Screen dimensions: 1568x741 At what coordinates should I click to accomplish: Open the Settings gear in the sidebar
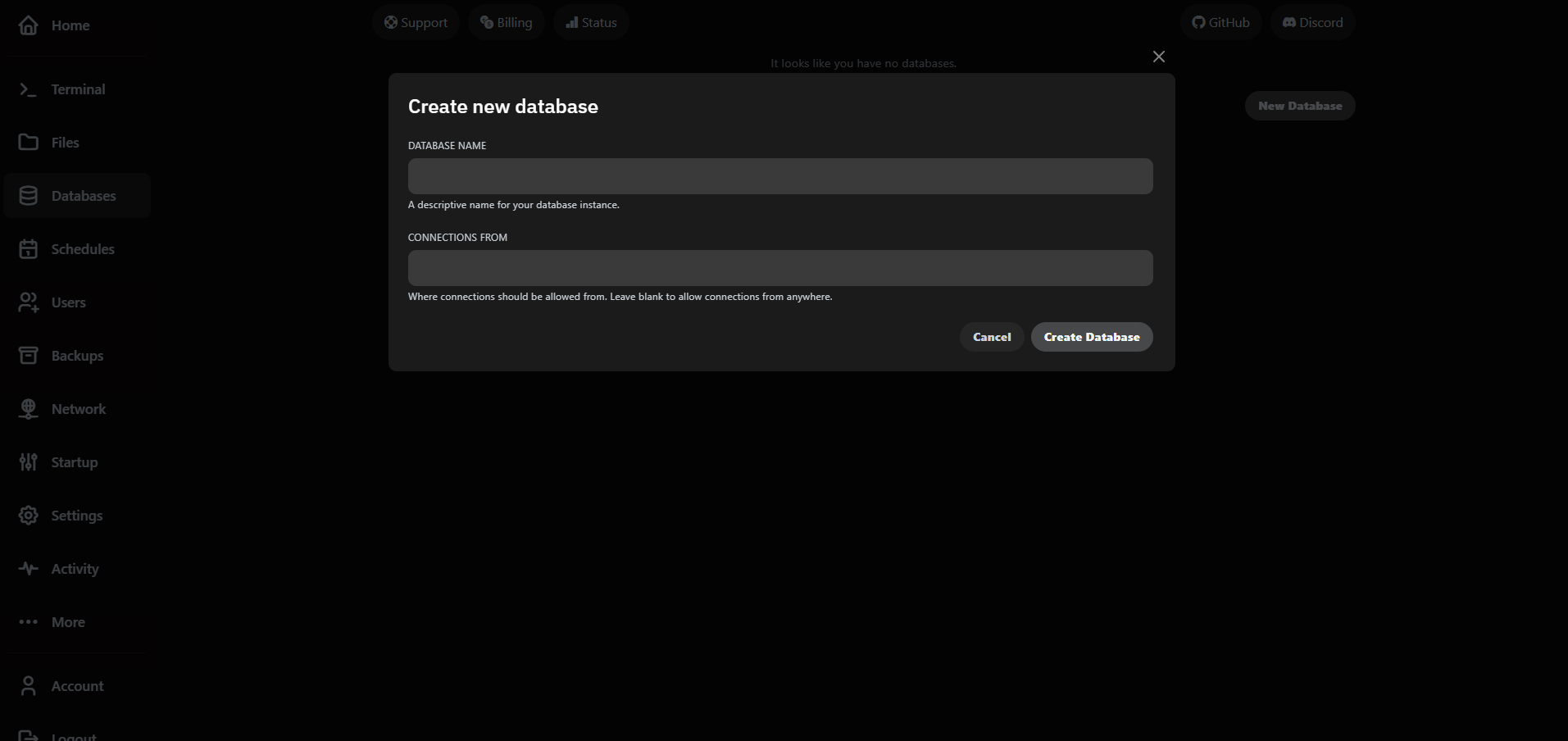tap(29, 515)
